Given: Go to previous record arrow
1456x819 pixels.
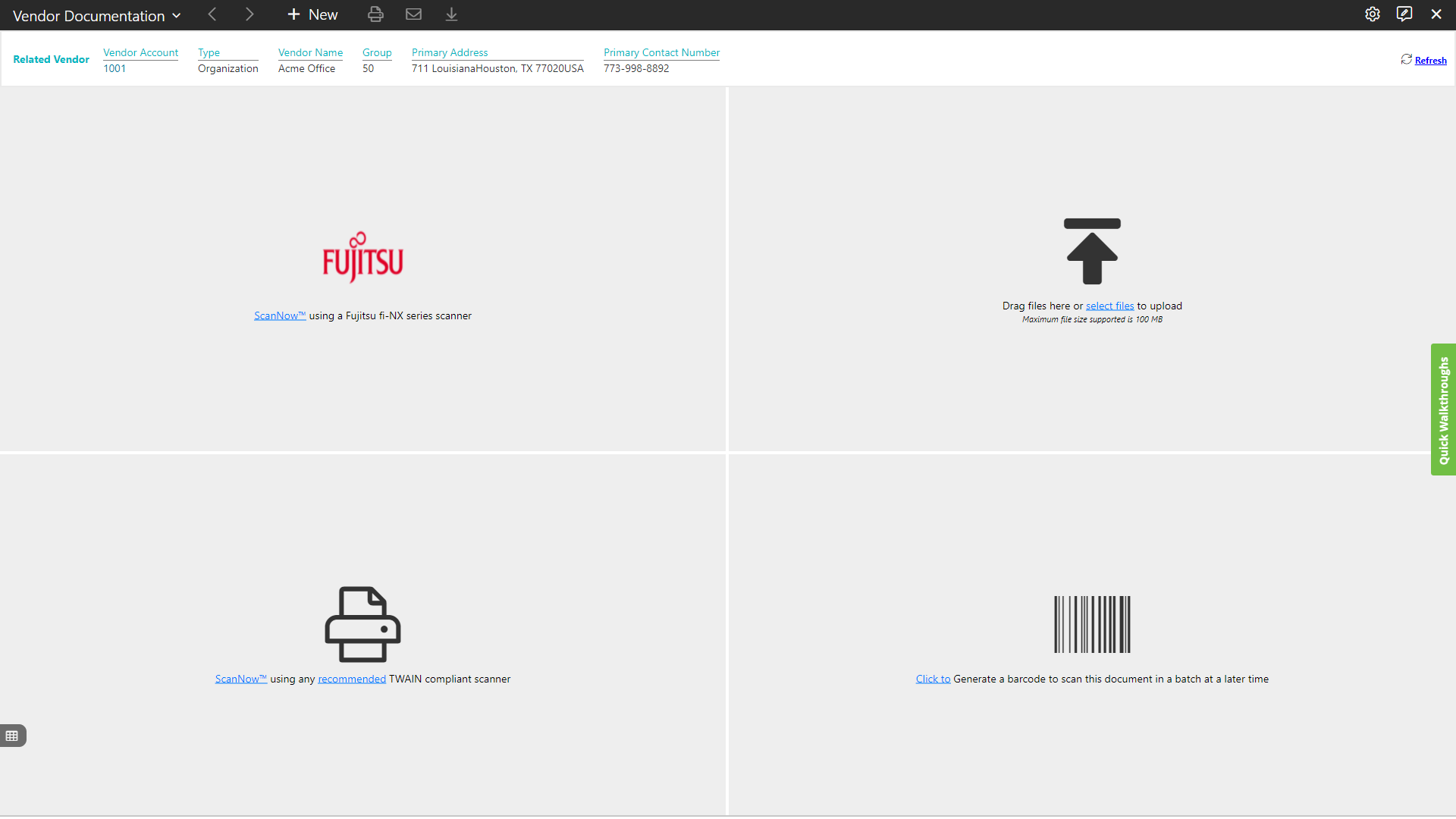Looking at the screenshot, I should pos(212,14).
